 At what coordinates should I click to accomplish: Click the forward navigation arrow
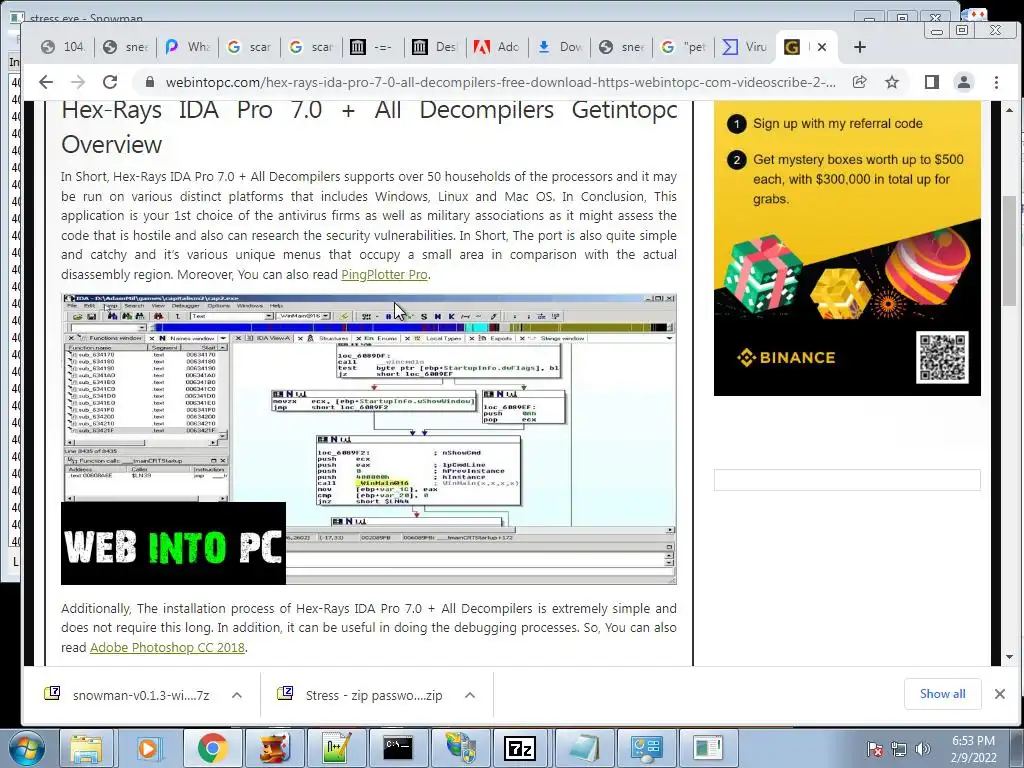(x=78, y=82)
